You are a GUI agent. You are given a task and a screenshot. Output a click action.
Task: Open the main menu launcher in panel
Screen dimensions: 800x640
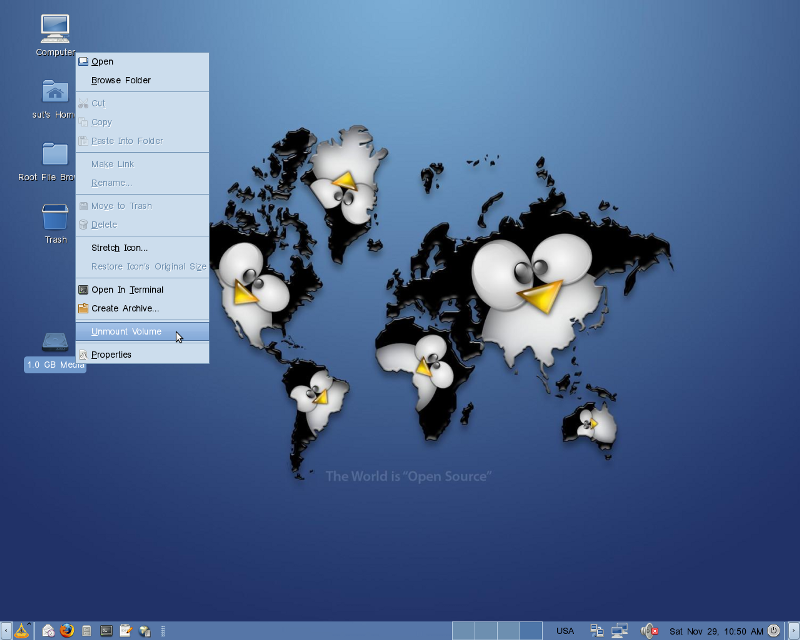click(x=21, y=631)
